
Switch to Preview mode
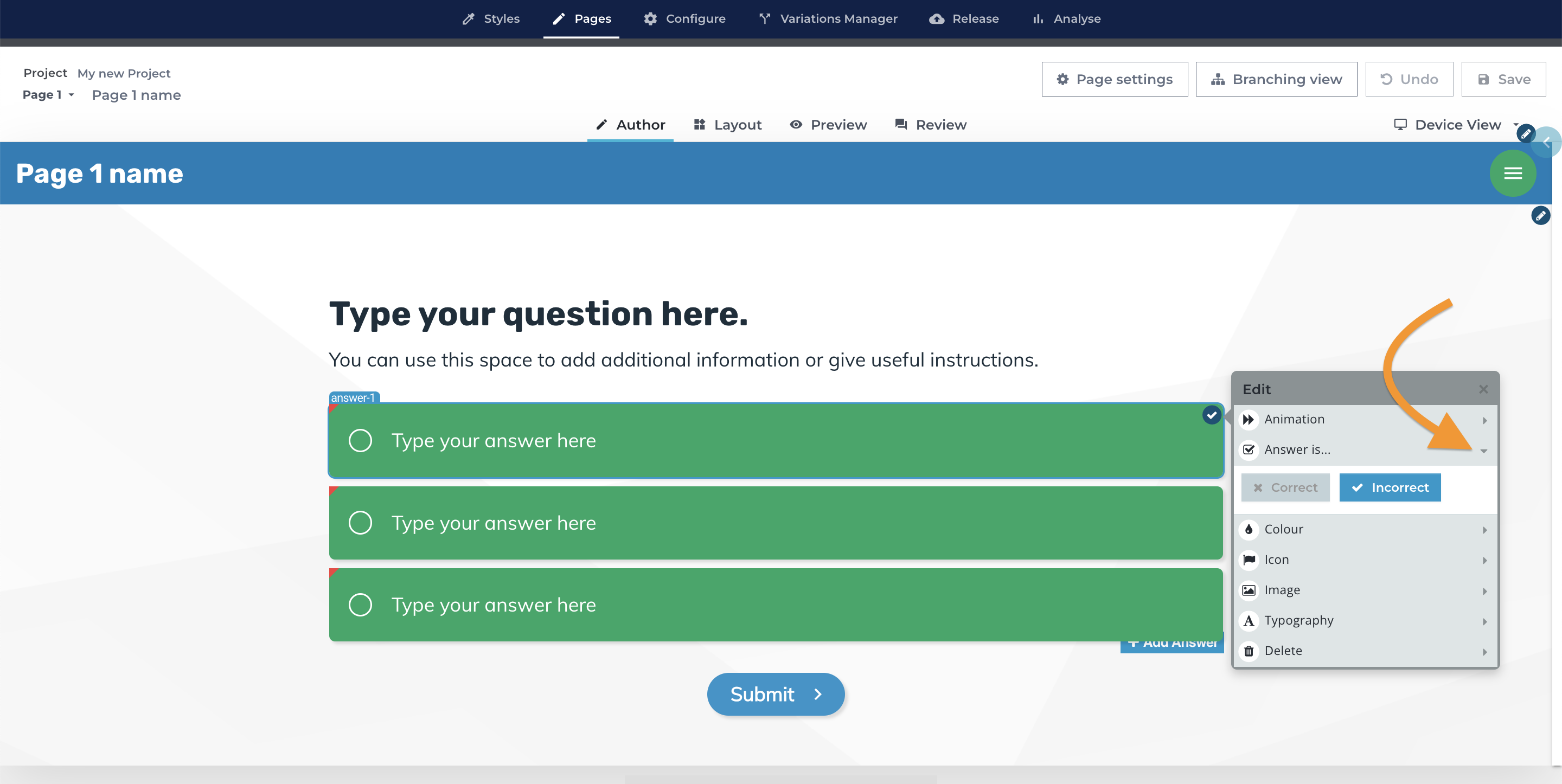point(828,125)
